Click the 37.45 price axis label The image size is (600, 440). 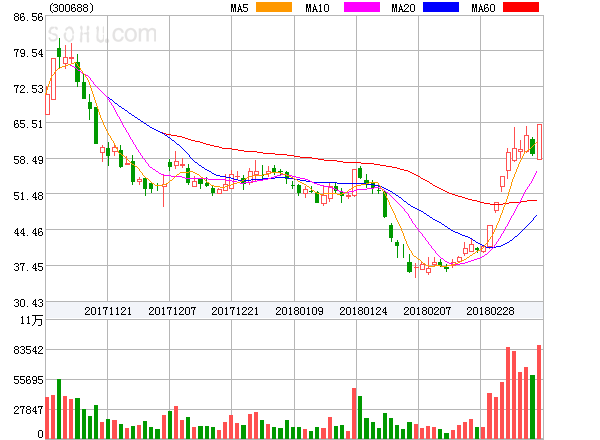(x=28, y=267)
